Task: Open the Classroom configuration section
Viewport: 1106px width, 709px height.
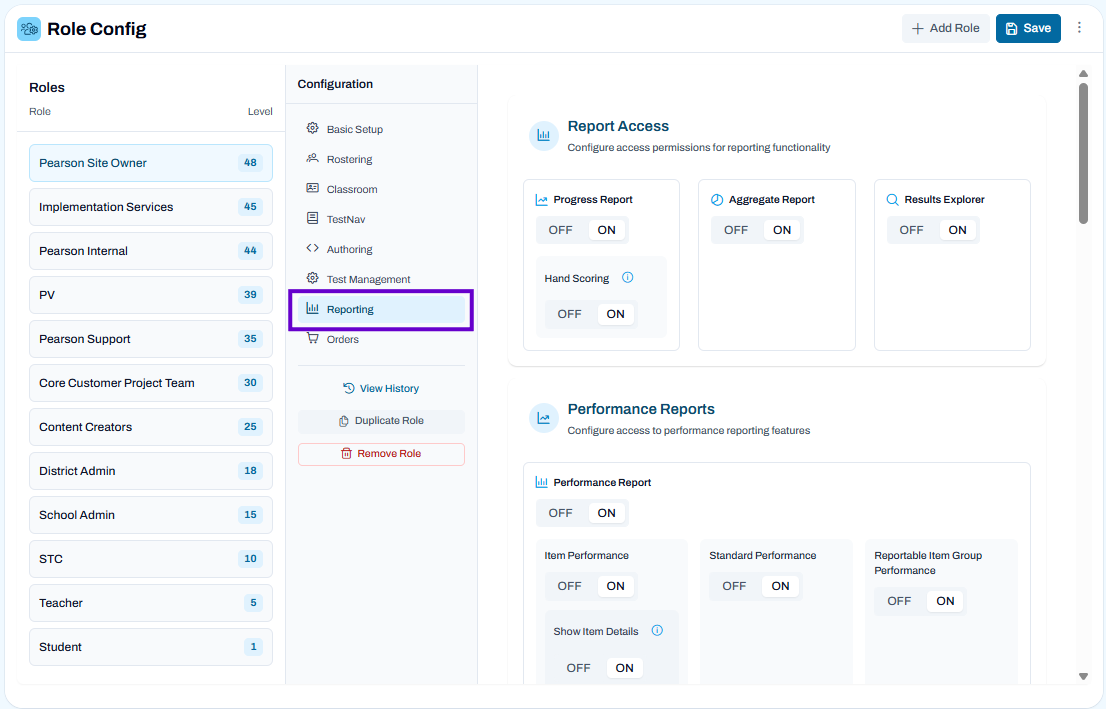Action: tap(382, 189)
